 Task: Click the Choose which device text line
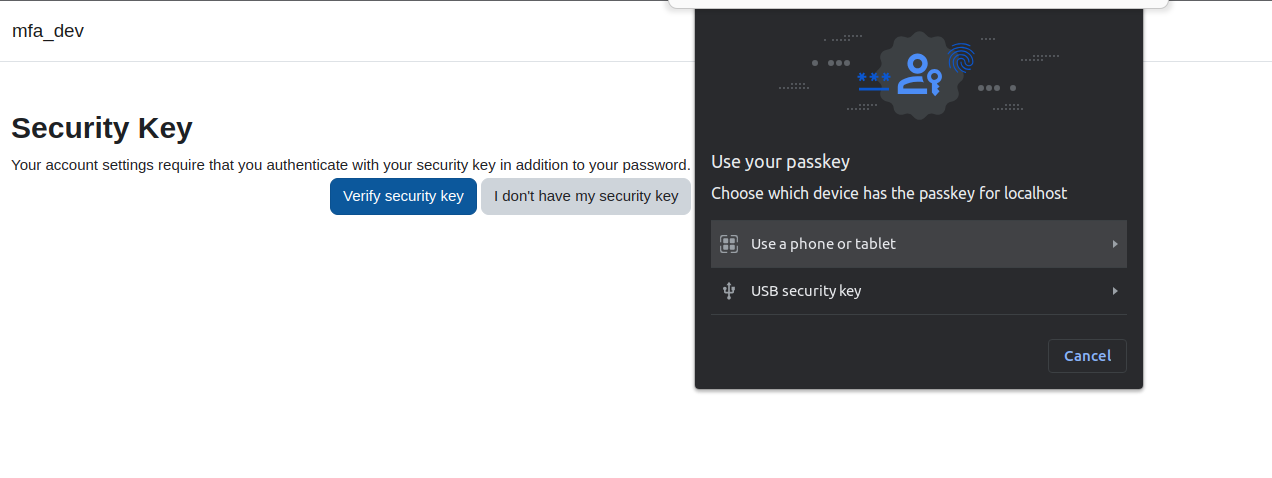coord(889,193)
